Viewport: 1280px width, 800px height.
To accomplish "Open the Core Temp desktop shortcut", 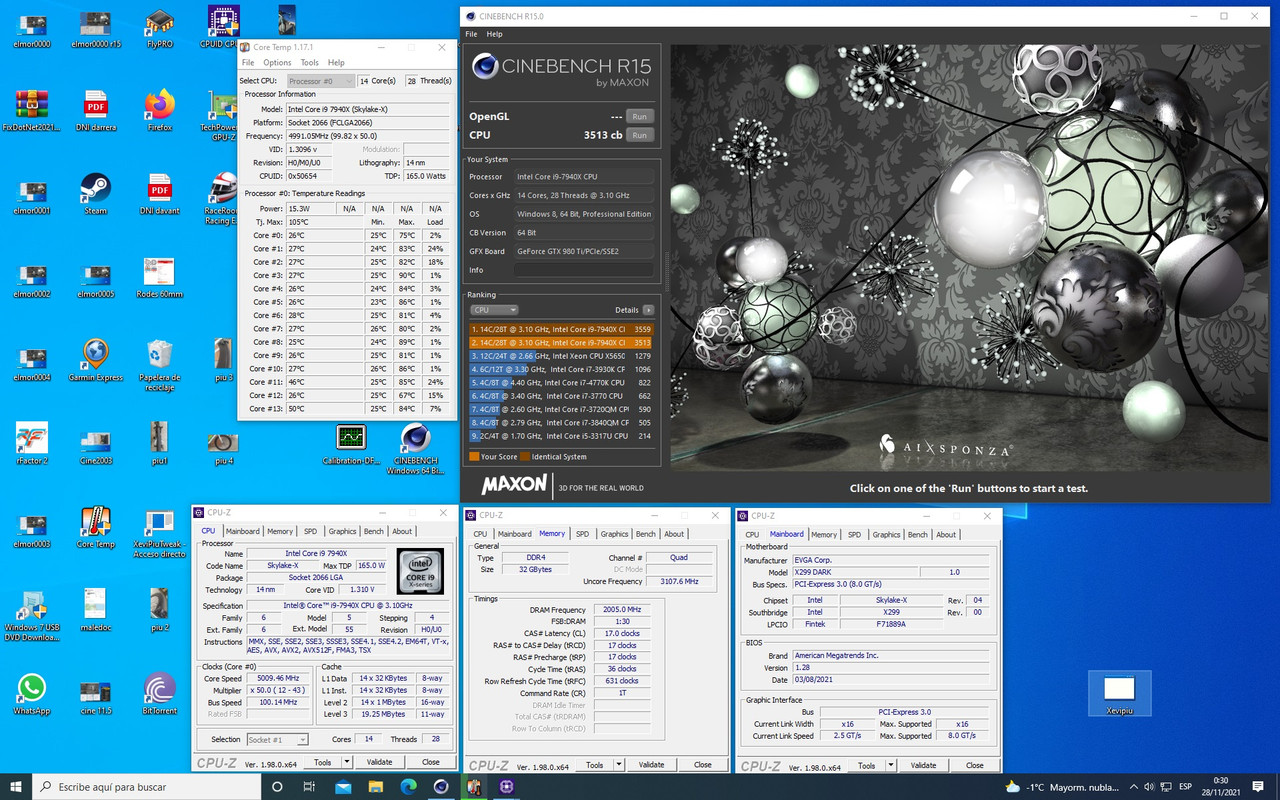I will (95, 527).
